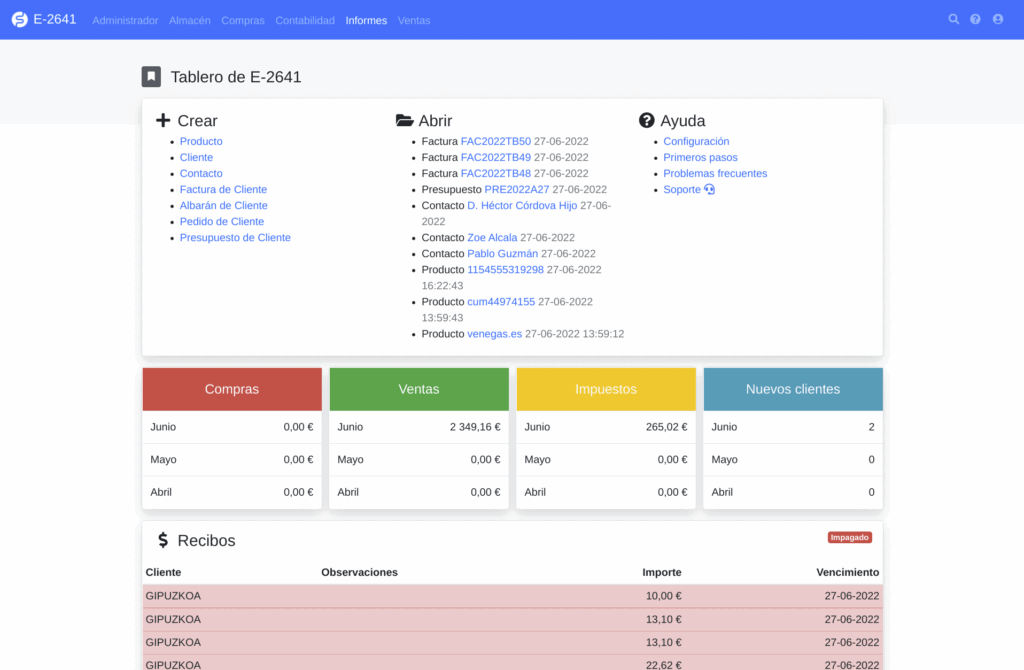Click the E-2641 logo icon
Screen dimensions: 1024x670
tap(19, 20)
